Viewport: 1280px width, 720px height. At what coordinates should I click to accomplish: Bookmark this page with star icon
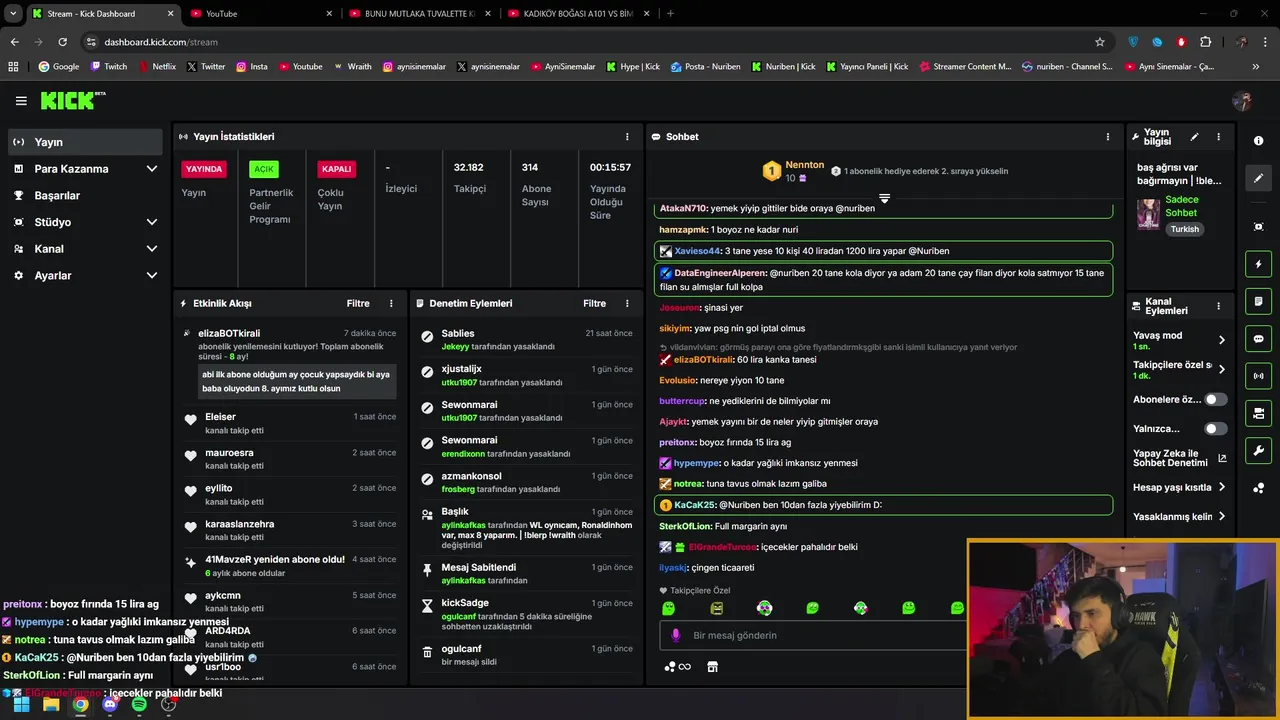point(1100,42)
